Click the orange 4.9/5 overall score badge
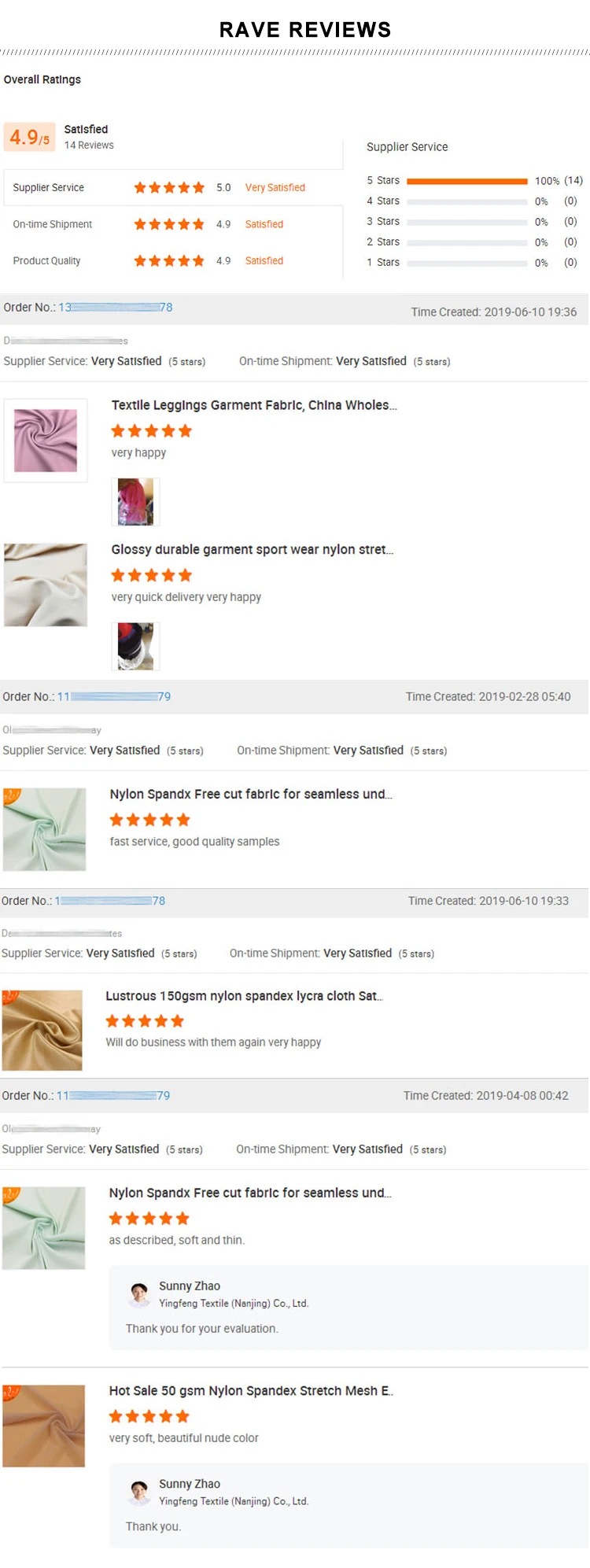The width and height of the screenshot is (590, 1568). (29, 138)
